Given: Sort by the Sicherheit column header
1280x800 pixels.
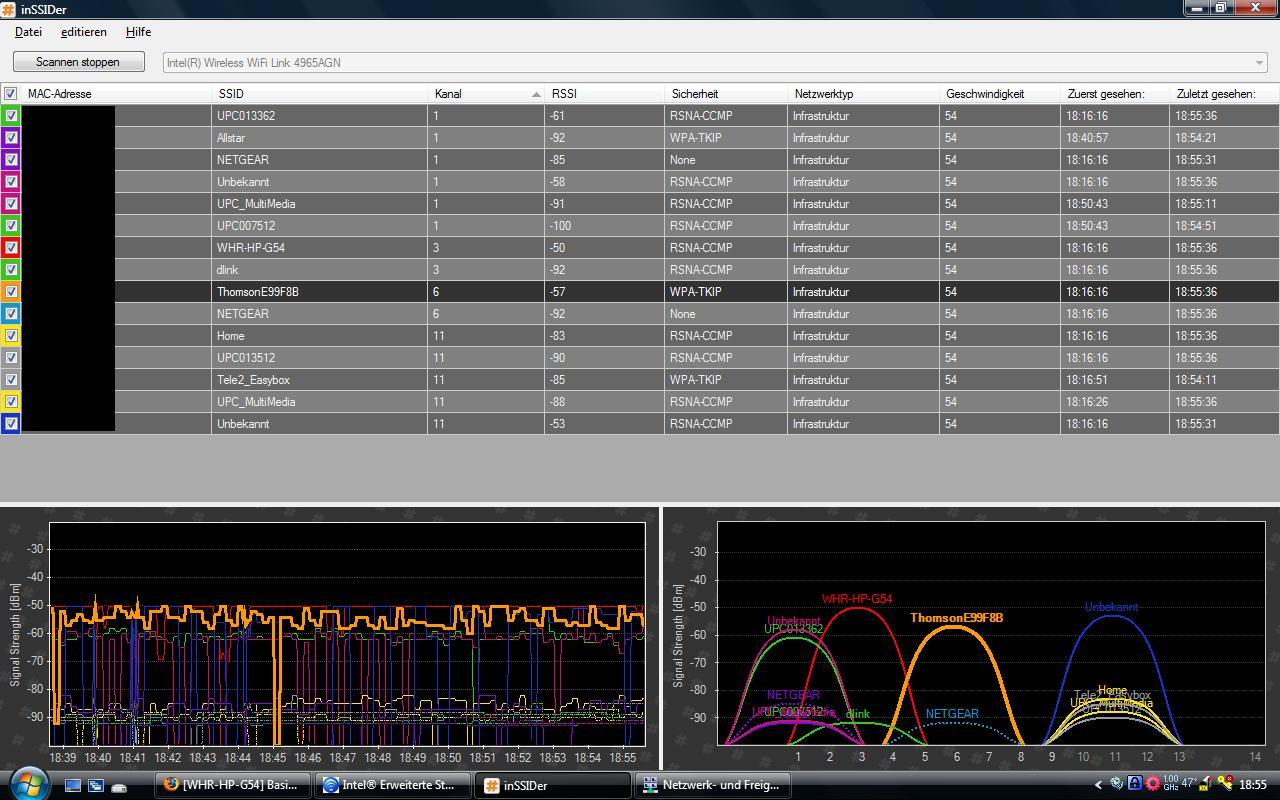Looking at the screenshot, I should (x=725, y=93).
